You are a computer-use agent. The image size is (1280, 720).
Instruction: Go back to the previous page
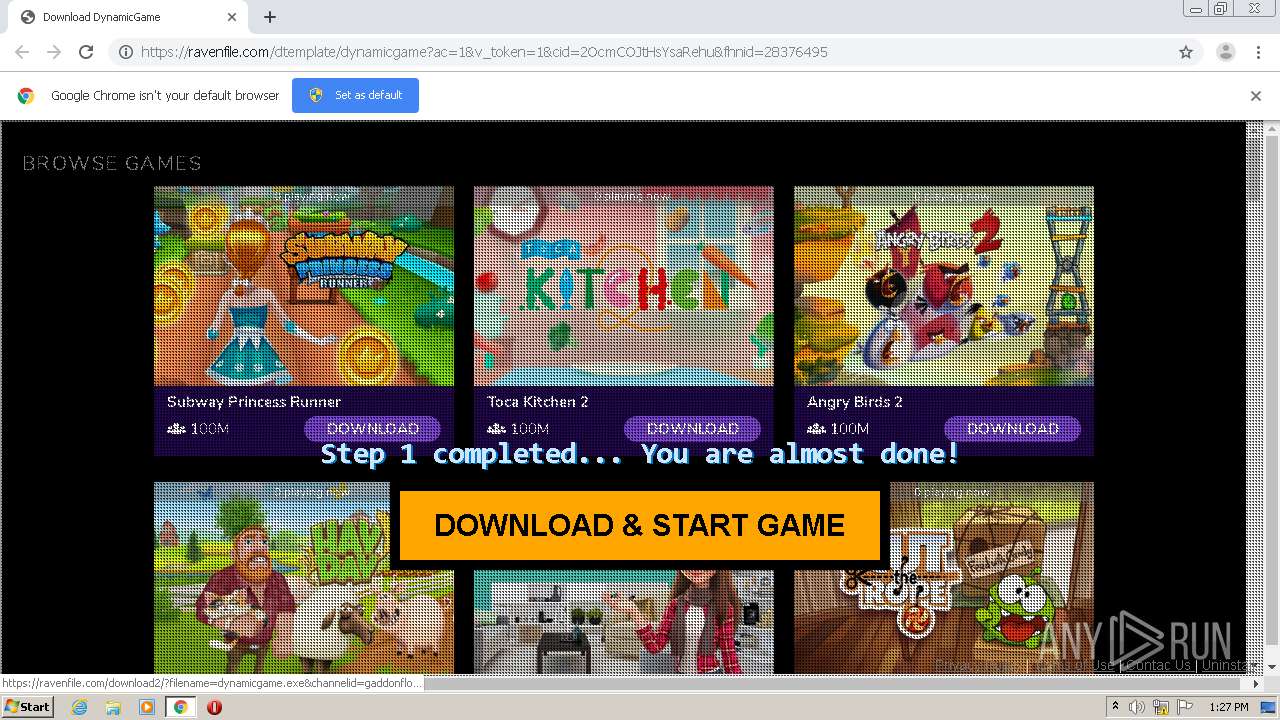pyautogui.click(x=22, y=52)
